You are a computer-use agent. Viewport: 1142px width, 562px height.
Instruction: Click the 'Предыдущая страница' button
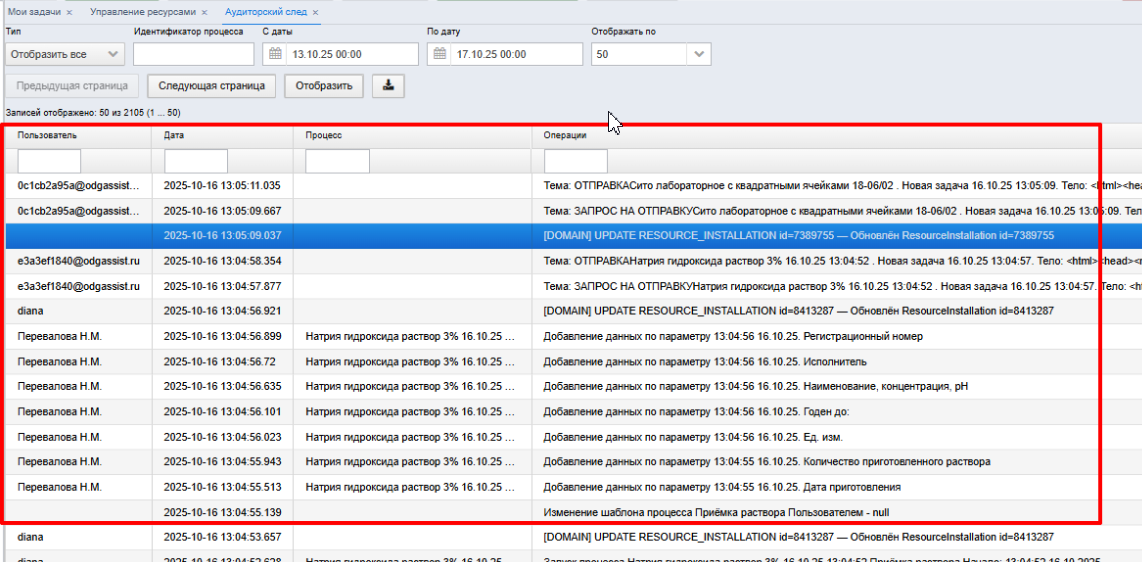tap(71, 85)
